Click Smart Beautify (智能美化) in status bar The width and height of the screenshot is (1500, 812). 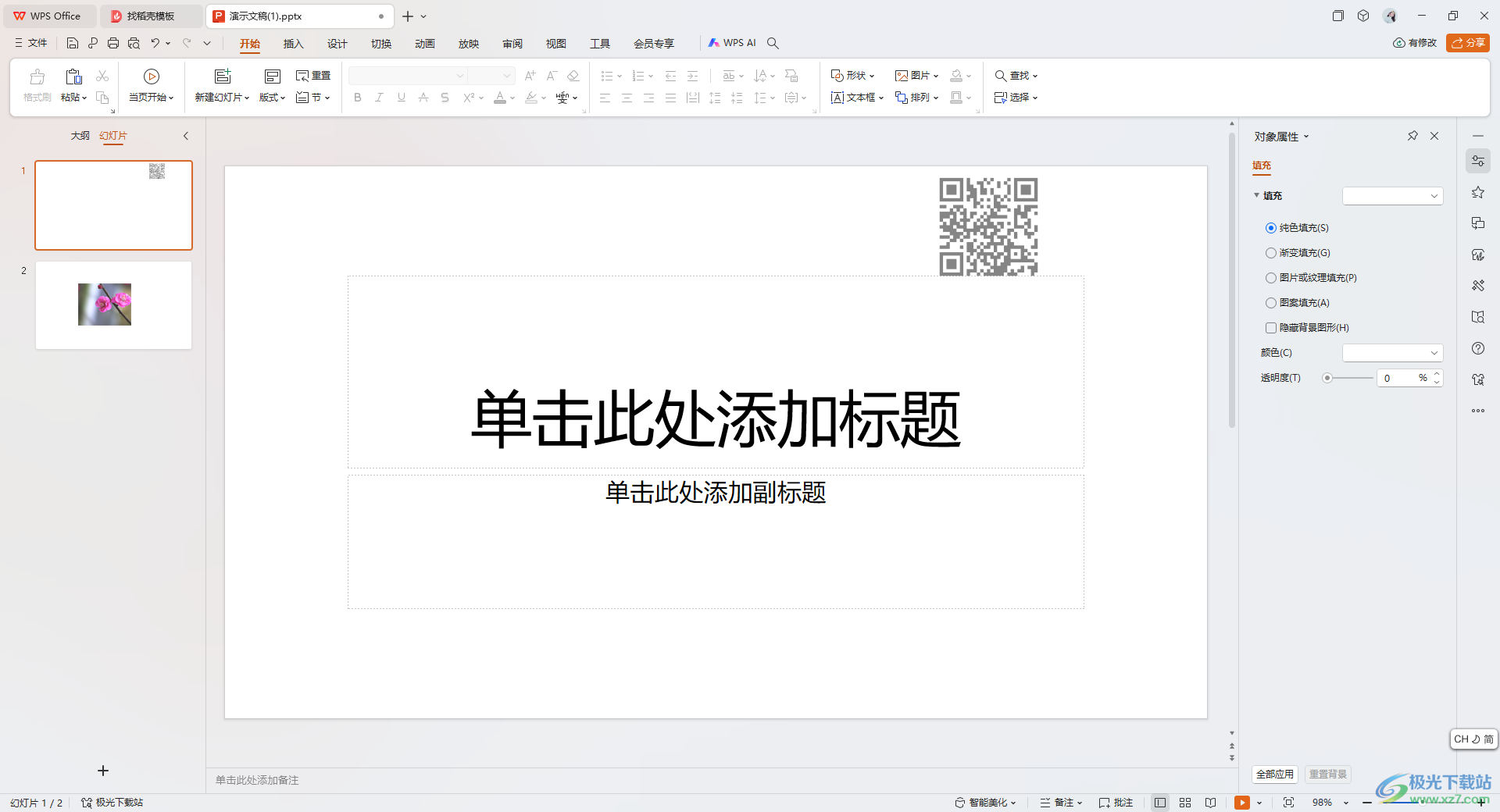(x=986, y=803)
